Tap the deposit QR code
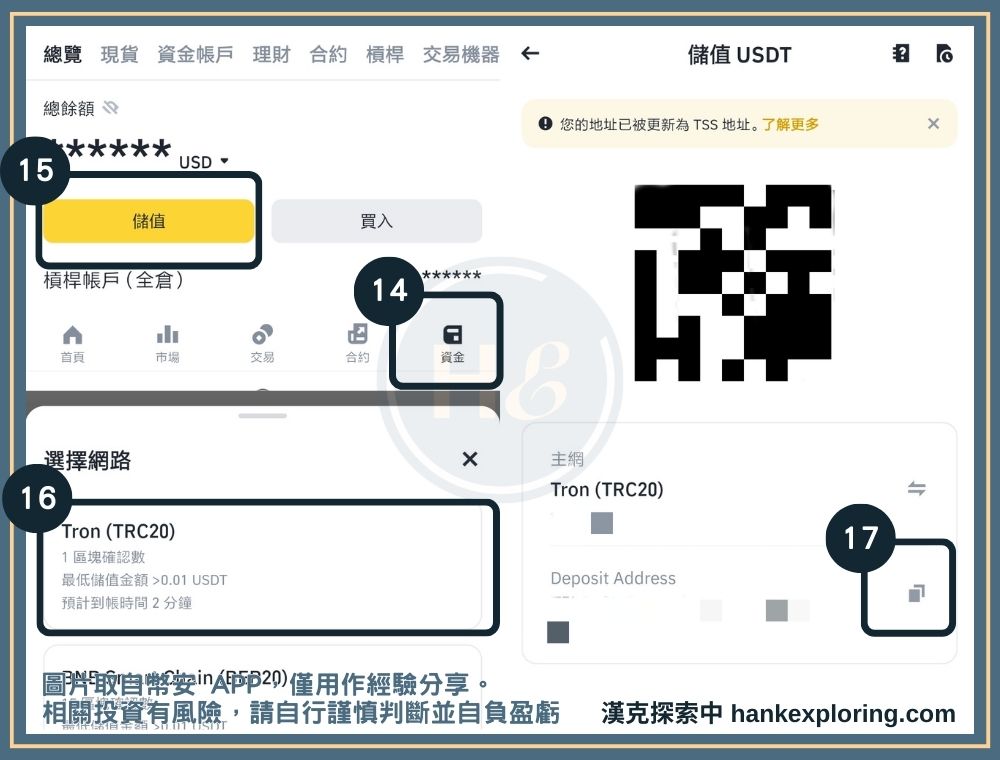 point(733,282)
